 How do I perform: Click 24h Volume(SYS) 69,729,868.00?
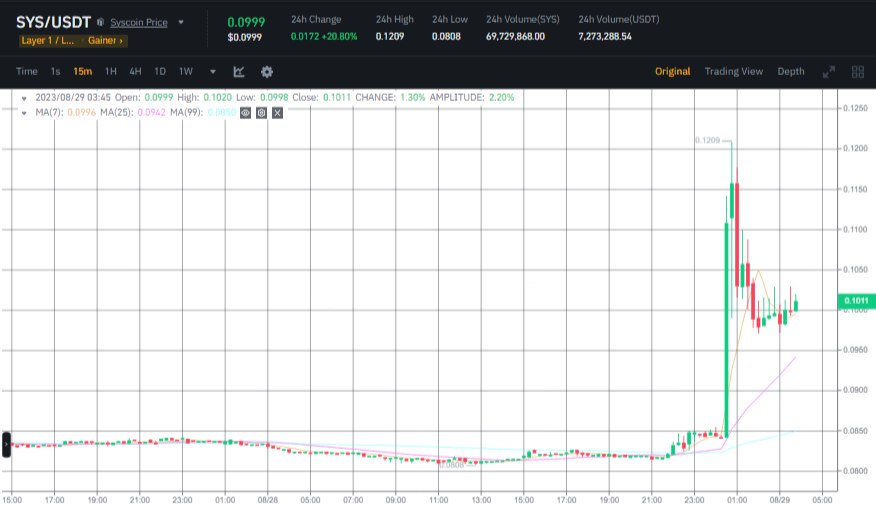tap(515, 36)
